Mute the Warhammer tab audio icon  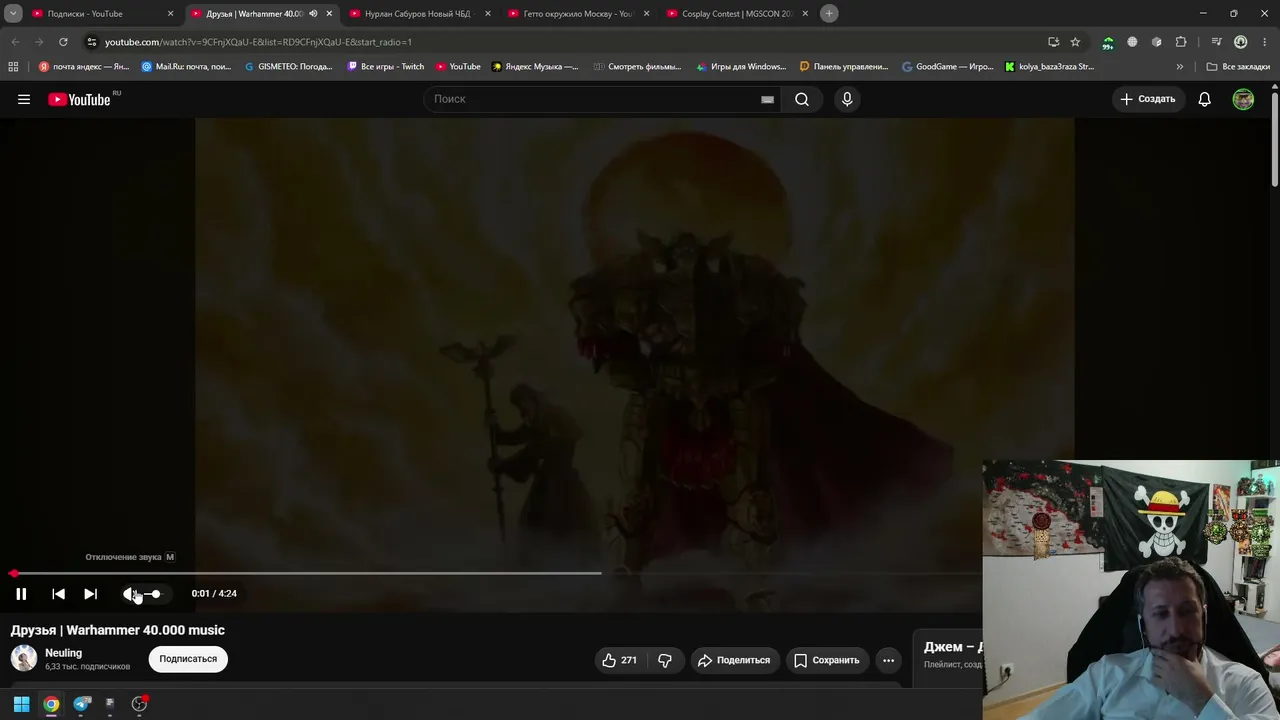pyautogui.click(x=313, y=14)
